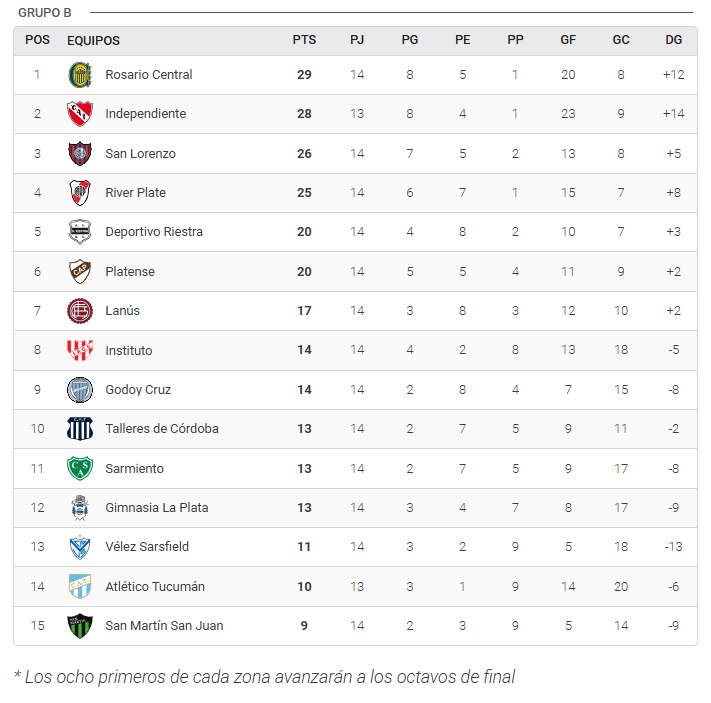The height and width of the screenshot is (703, 711).
Task: Select the Talleres de Córdoba crest
Action: point(79,429)
